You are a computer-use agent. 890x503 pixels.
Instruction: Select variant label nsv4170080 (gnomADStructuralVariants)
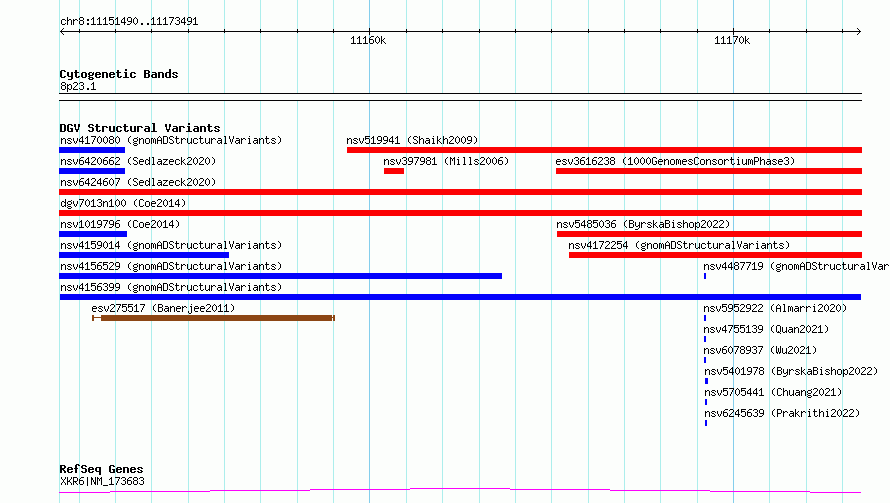[171, 140]
